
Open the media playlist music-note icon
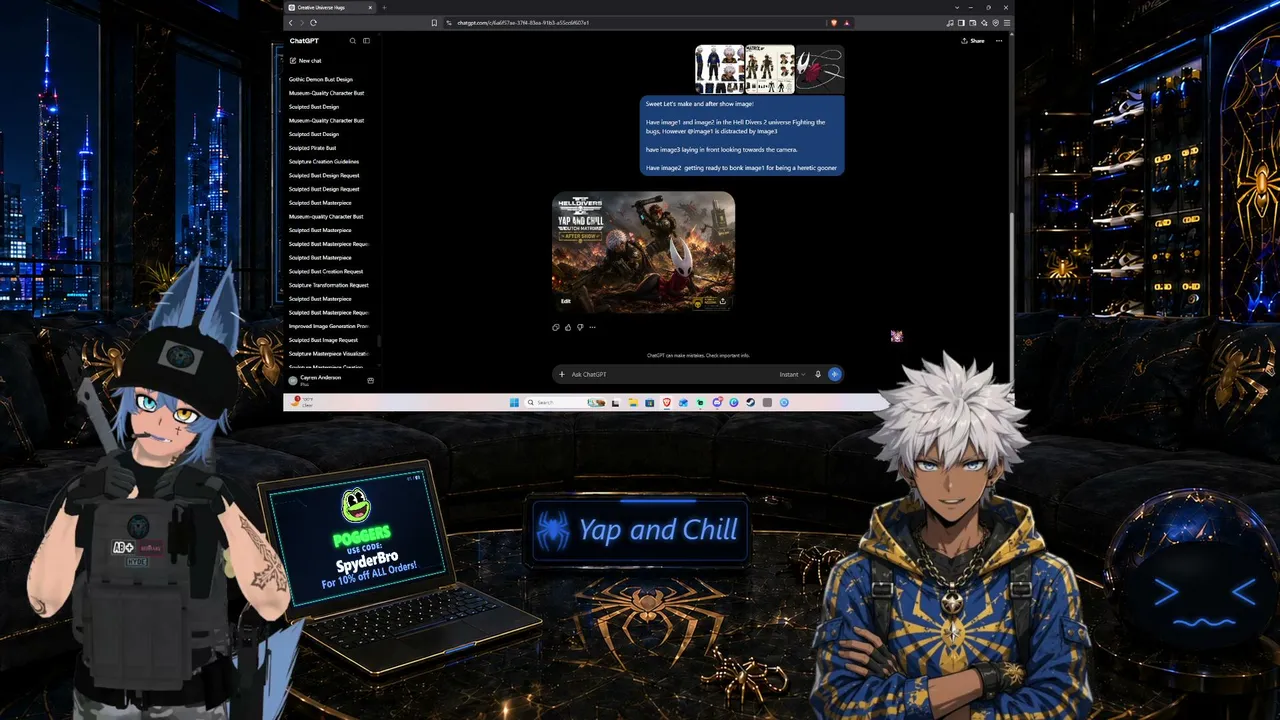coord(950,23)
